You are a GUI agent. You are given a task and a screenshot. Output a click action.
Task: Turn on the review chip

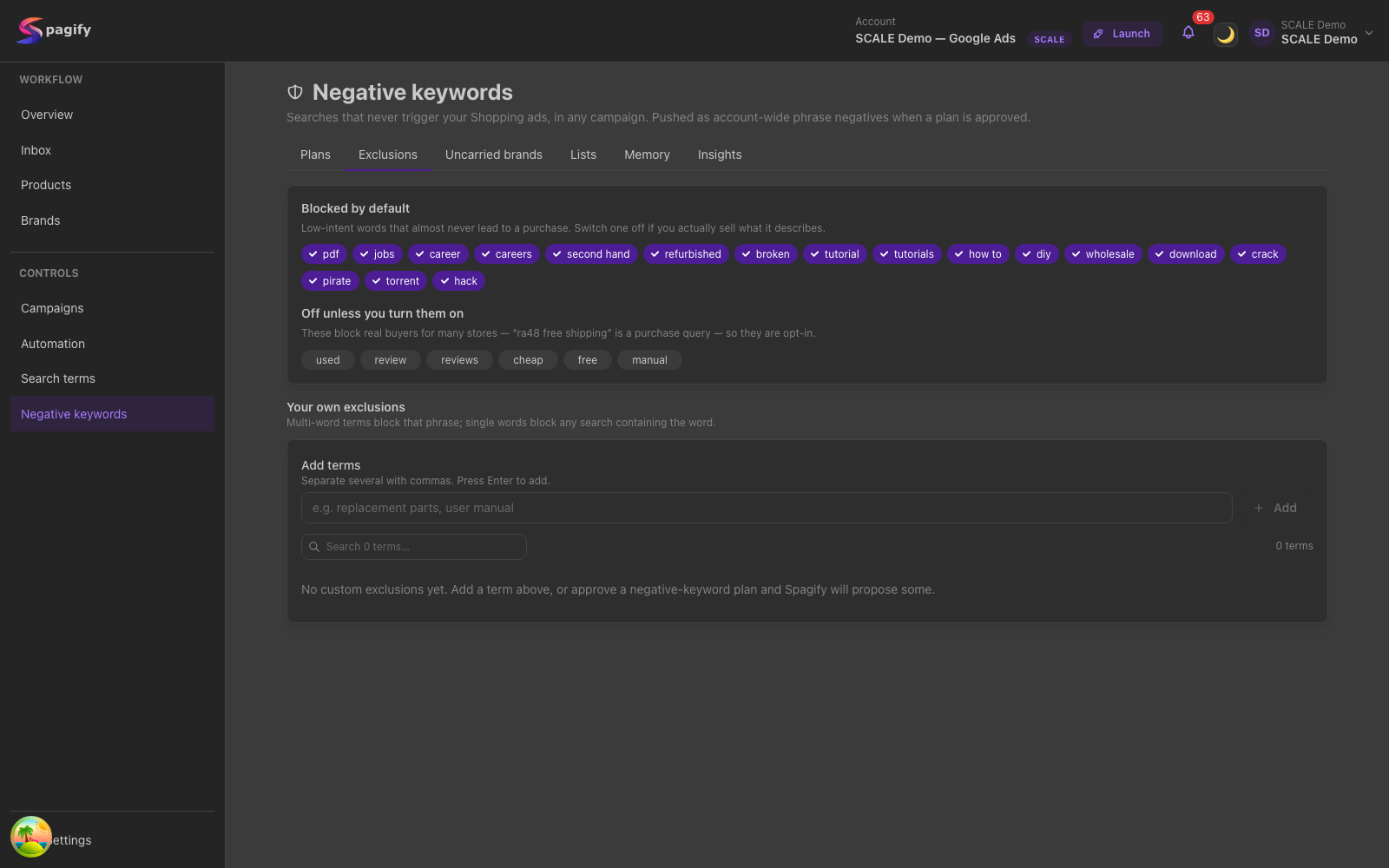click(391, 360)
